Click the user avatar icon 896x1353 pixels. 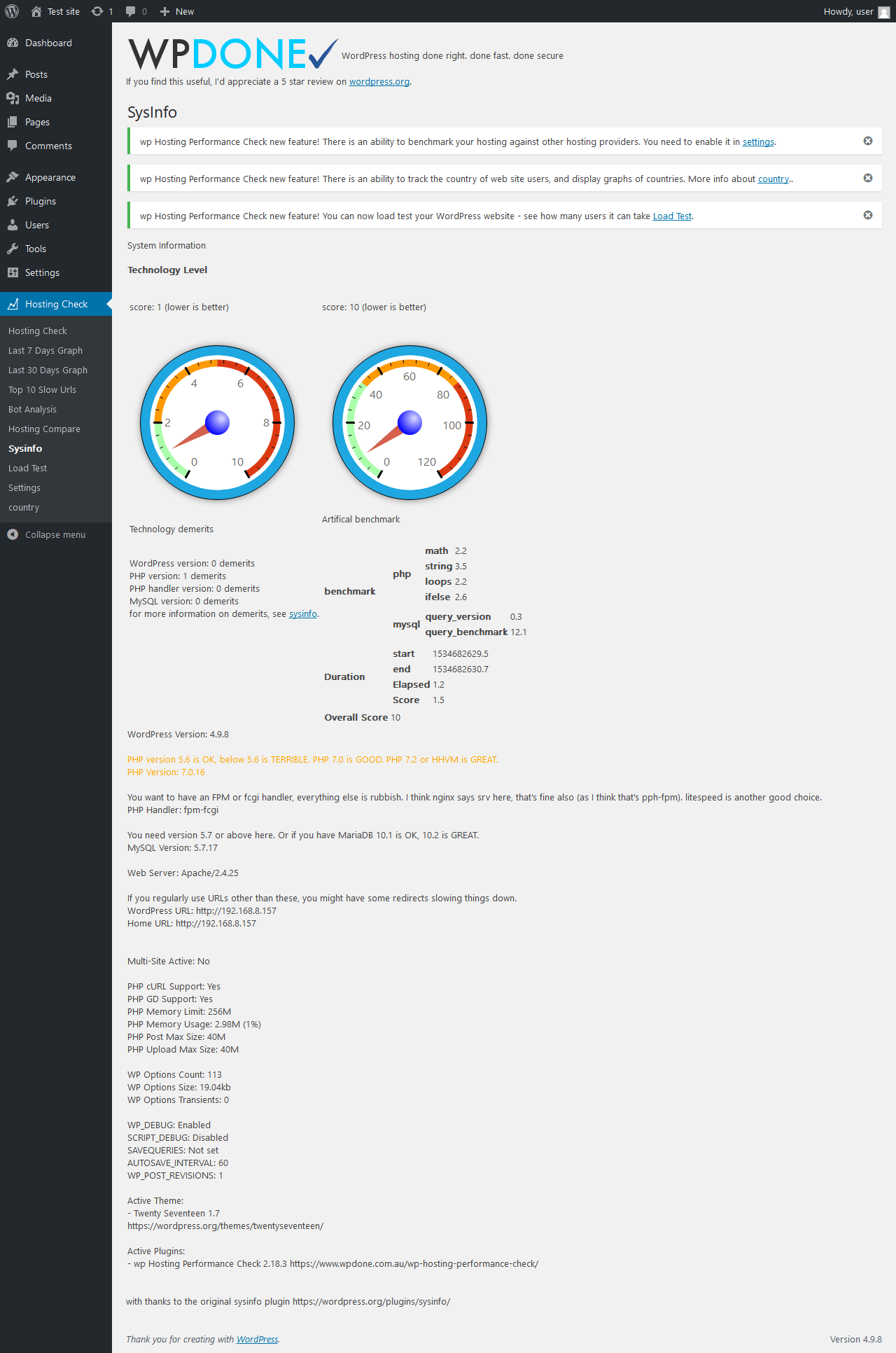pyautogui.click(x=884, y=12)
